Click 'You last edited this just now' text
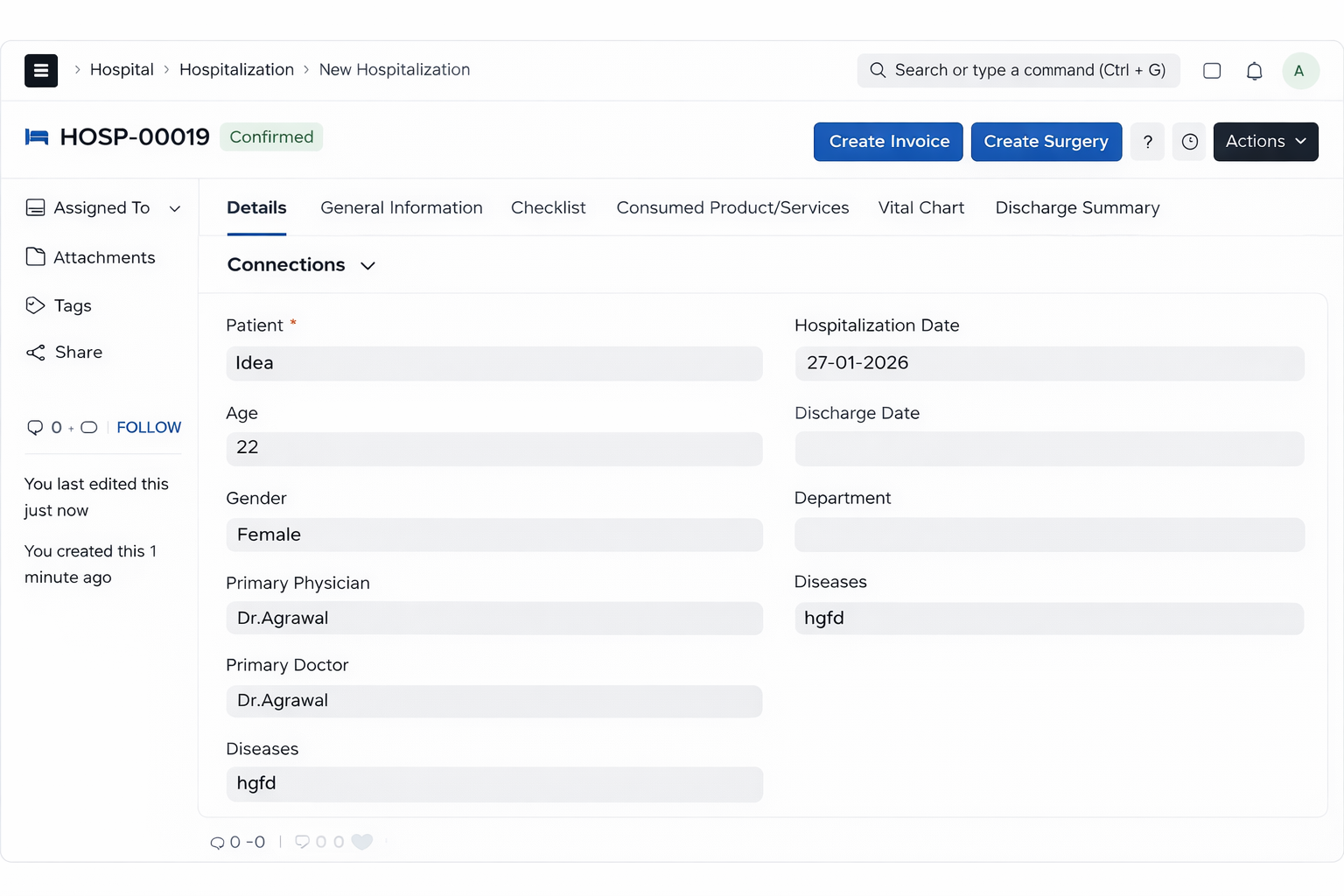 coord(96,497)
